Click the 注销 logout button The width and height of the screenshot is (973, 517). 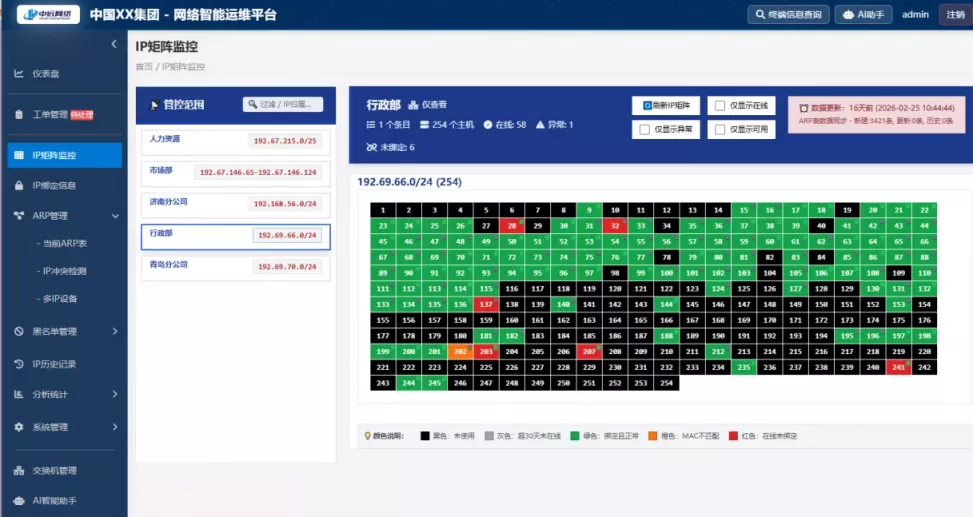coord(953,15)
